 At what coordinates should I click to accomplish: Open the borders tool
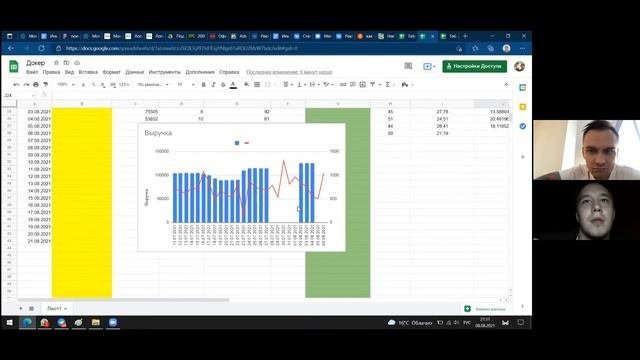(257, 84)
